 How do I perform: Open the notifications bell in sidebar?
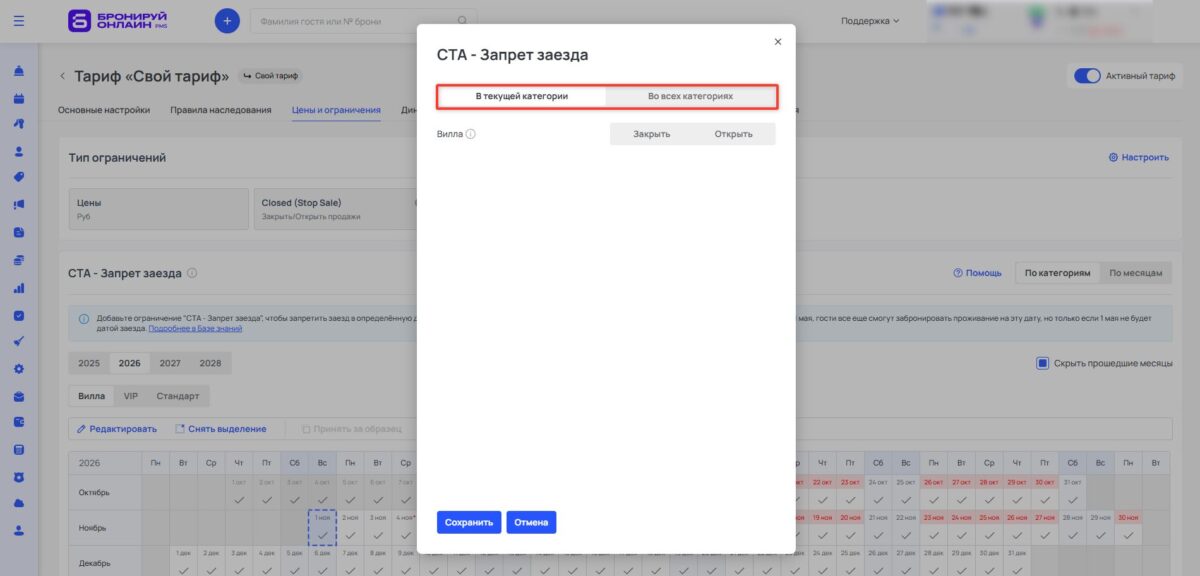pyautogui.click(x=19, y=72)
